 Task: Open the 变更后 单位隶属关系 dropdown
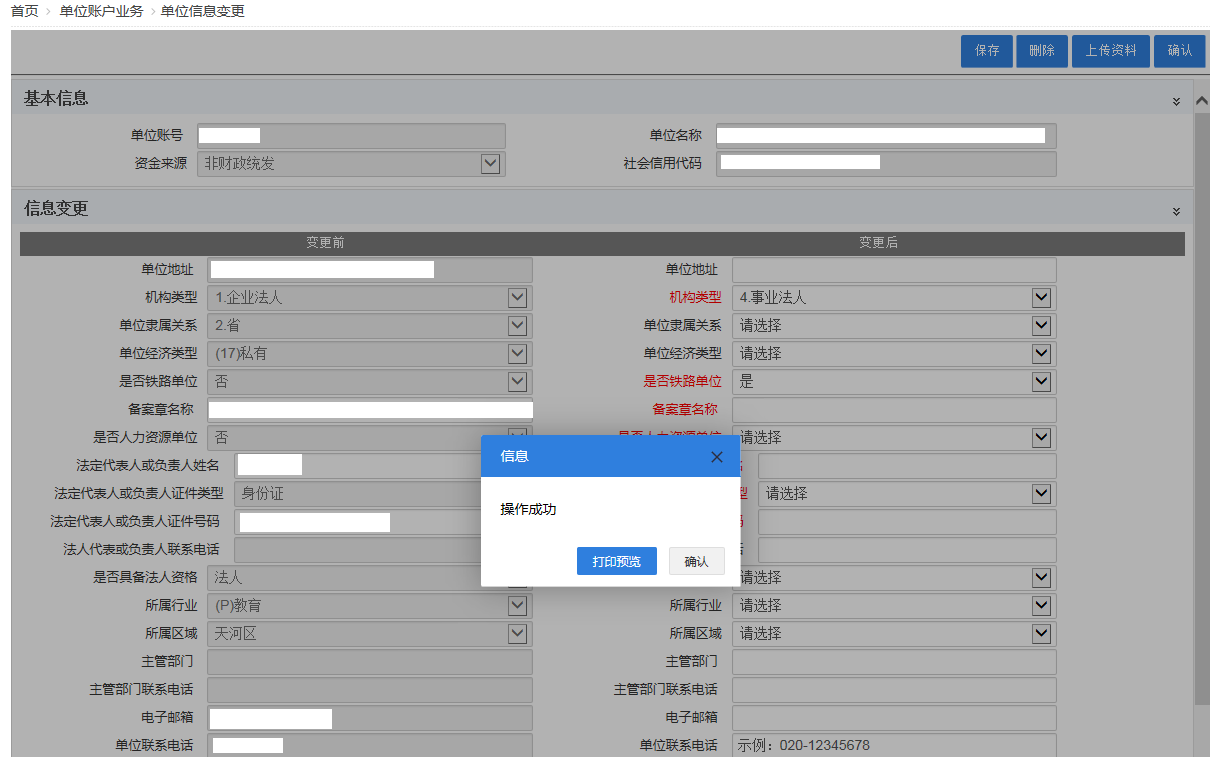pyautogui.click(x=1041, y=326)
